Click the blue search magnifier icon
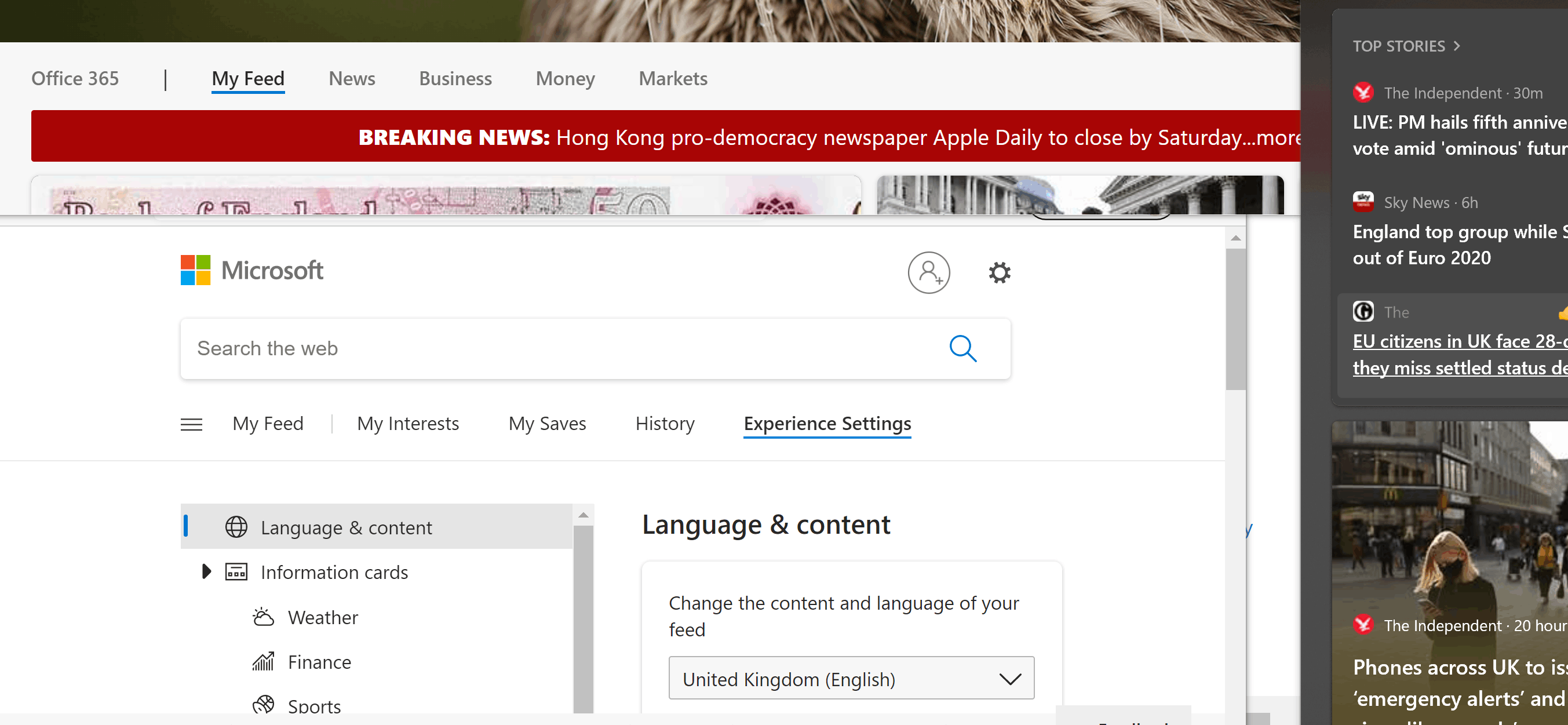 [962, 348]
